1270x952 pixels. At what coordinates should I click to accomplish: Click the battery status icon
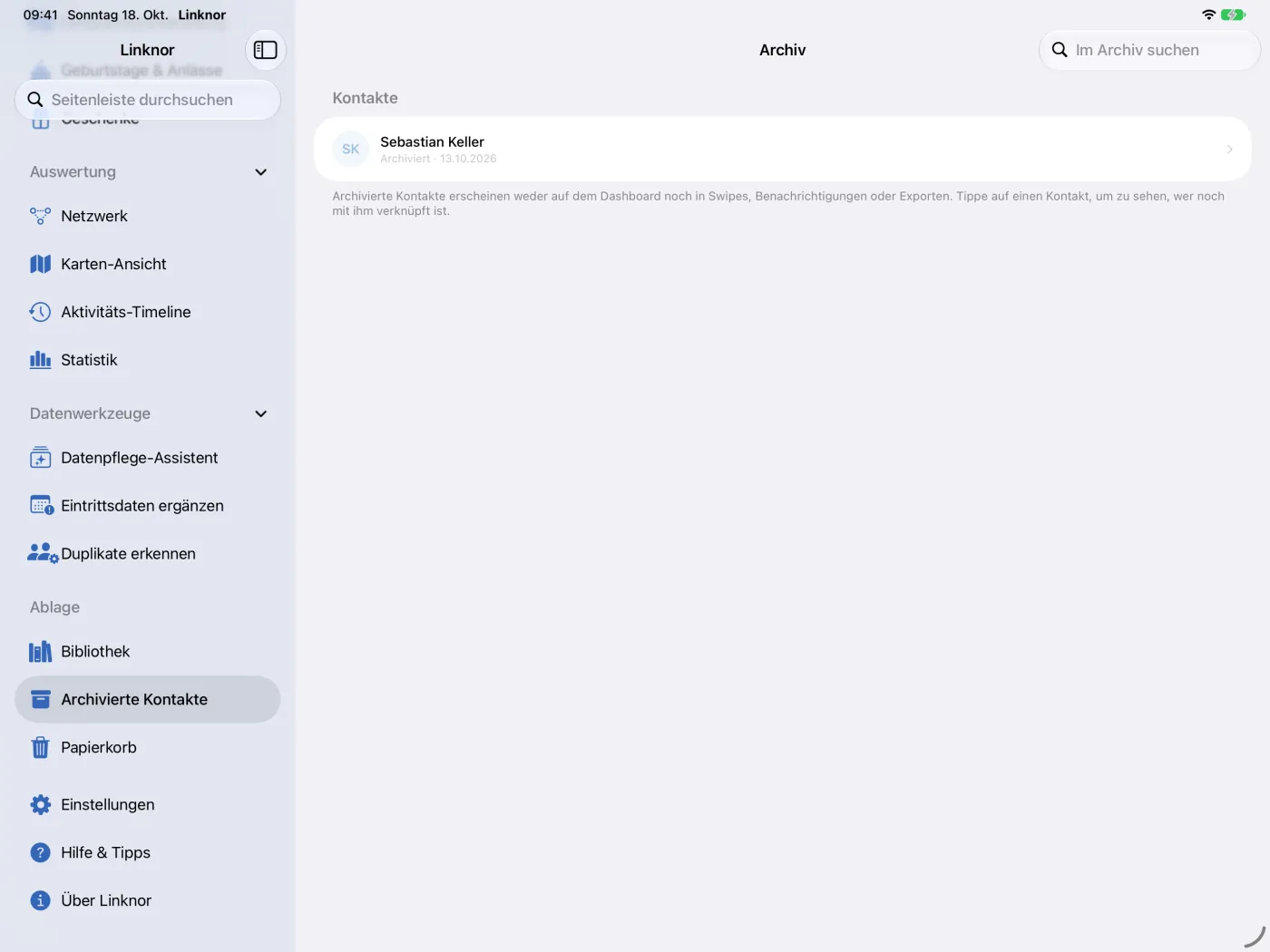pyautogui.click(x=1234, y=15)
